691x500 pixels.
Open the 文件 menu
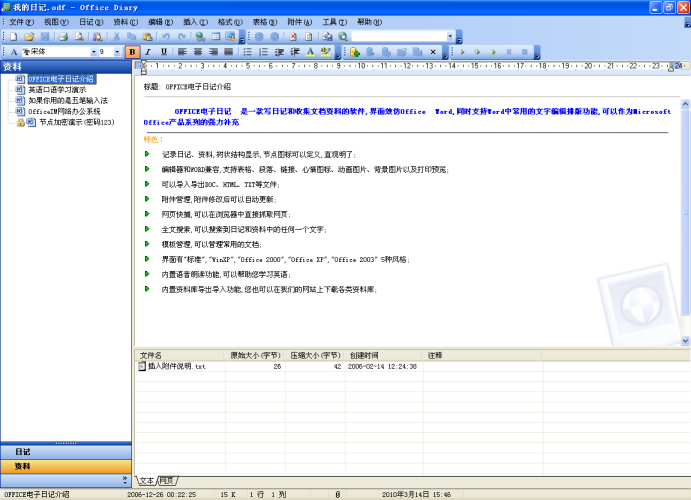pyautogui.click(x=21, y=22)
